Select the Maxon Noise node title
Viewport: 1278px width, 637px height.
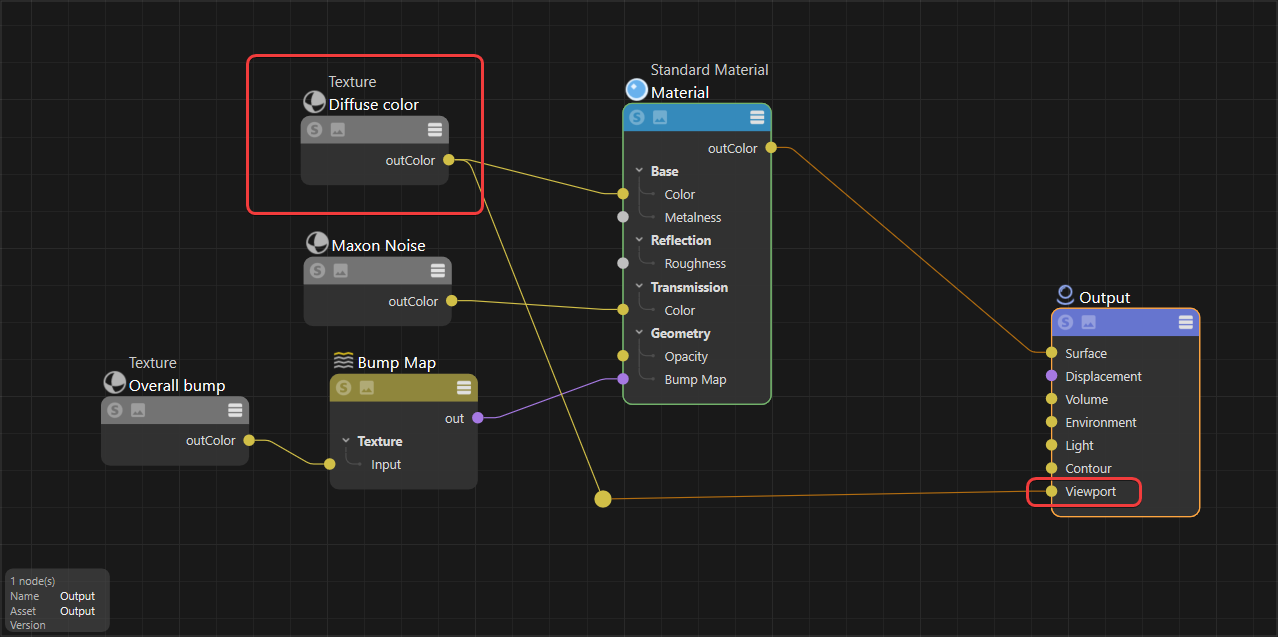click(x=378, y=246)
